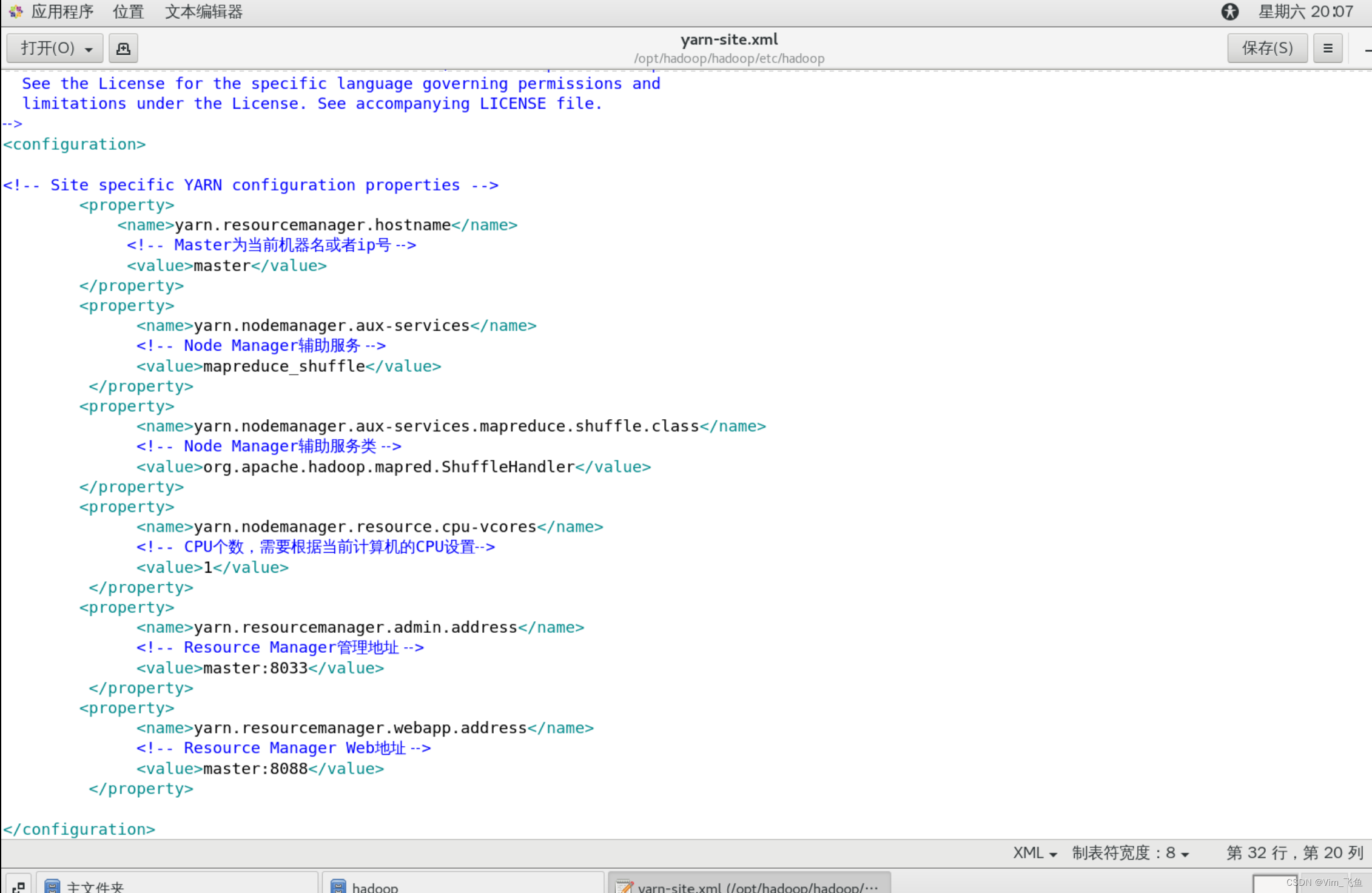
Task: Click the Resource Manager管理地址 comment
Action: 280,648
